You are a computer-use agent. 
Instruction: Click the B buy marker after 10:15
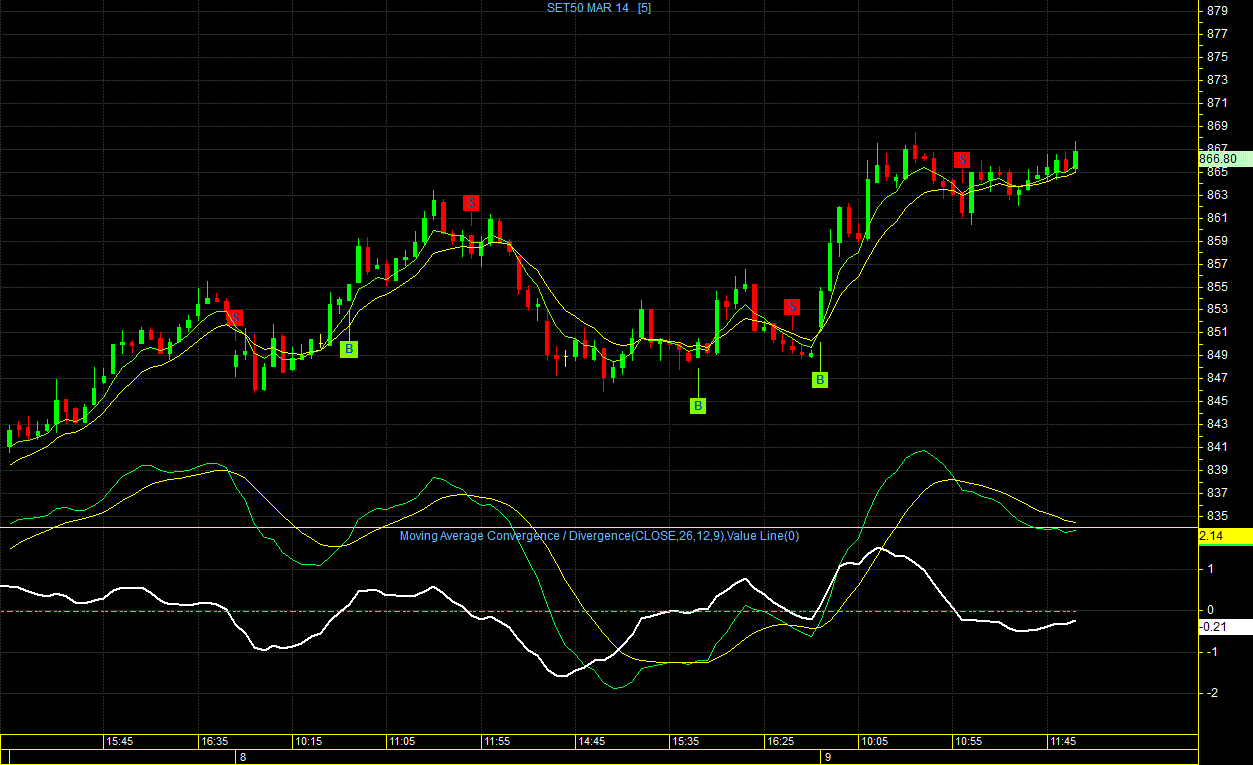[349, 349]
